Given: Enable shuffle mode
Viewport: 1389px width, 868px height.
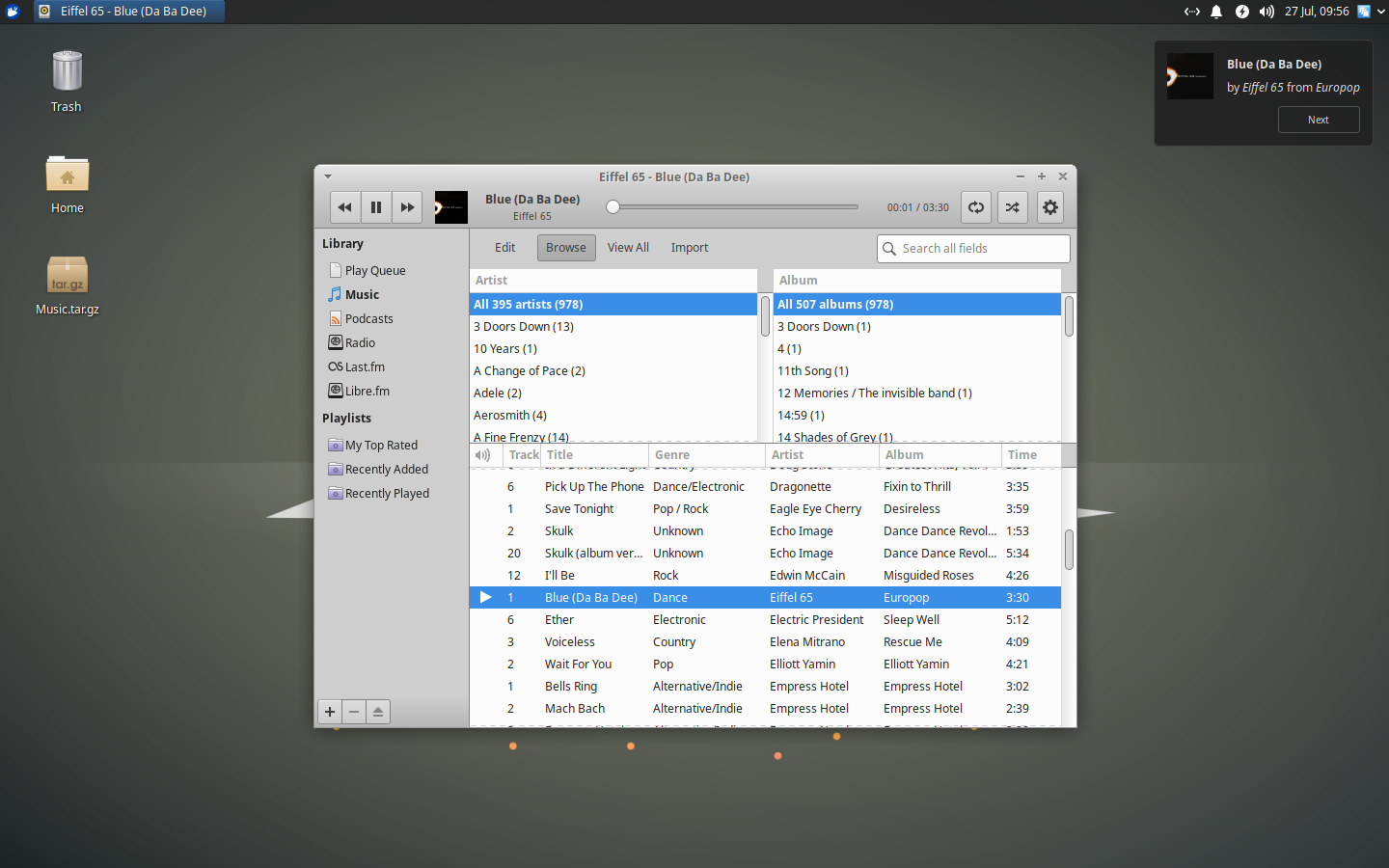Looking at the screenshot, I should click(x=1013, y=206).
